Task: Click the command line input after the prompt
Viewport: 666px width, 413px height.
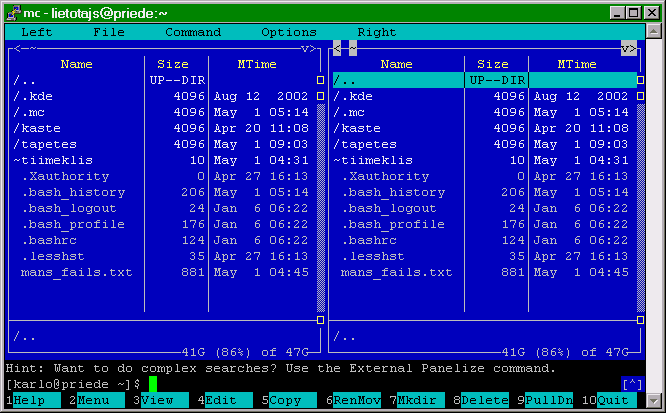Action: (x=384, y=384)
